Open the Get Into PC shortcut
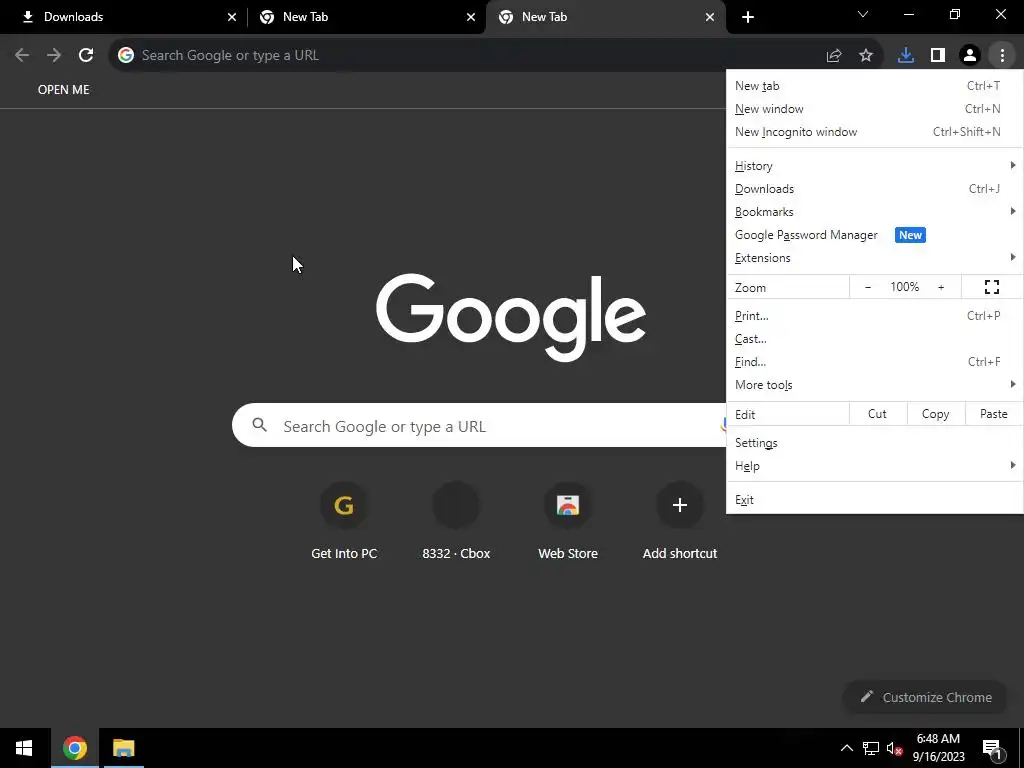Screen dimensions: 1024x768 coord(344,520)
